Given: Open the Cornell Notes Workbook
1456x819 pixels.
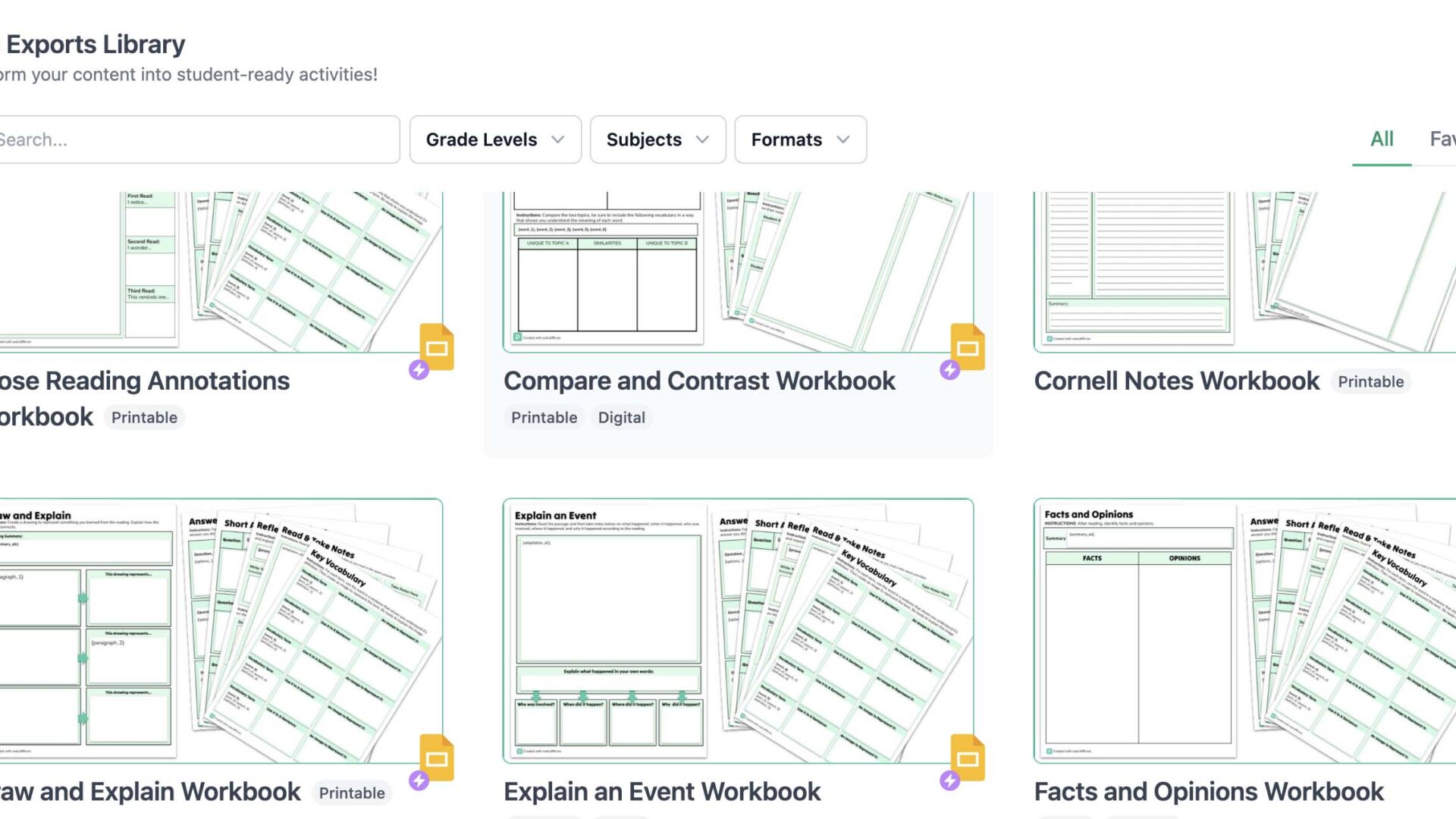Looking at the screenshot, I should [1175, 380].
